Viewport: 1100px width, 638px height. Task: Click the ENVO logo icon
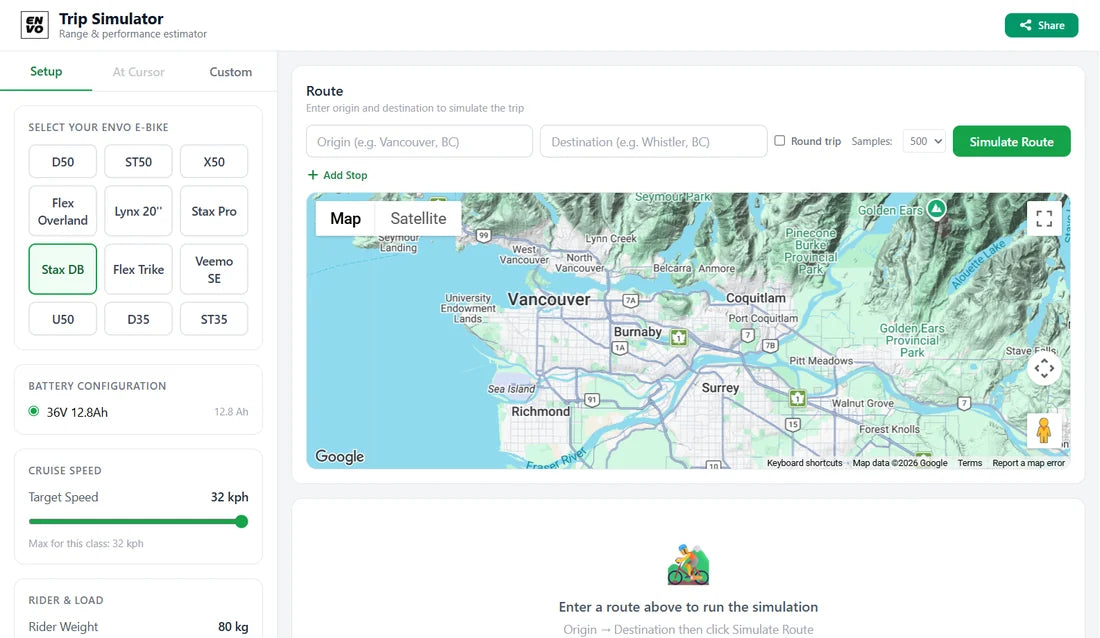coord(34,25)
